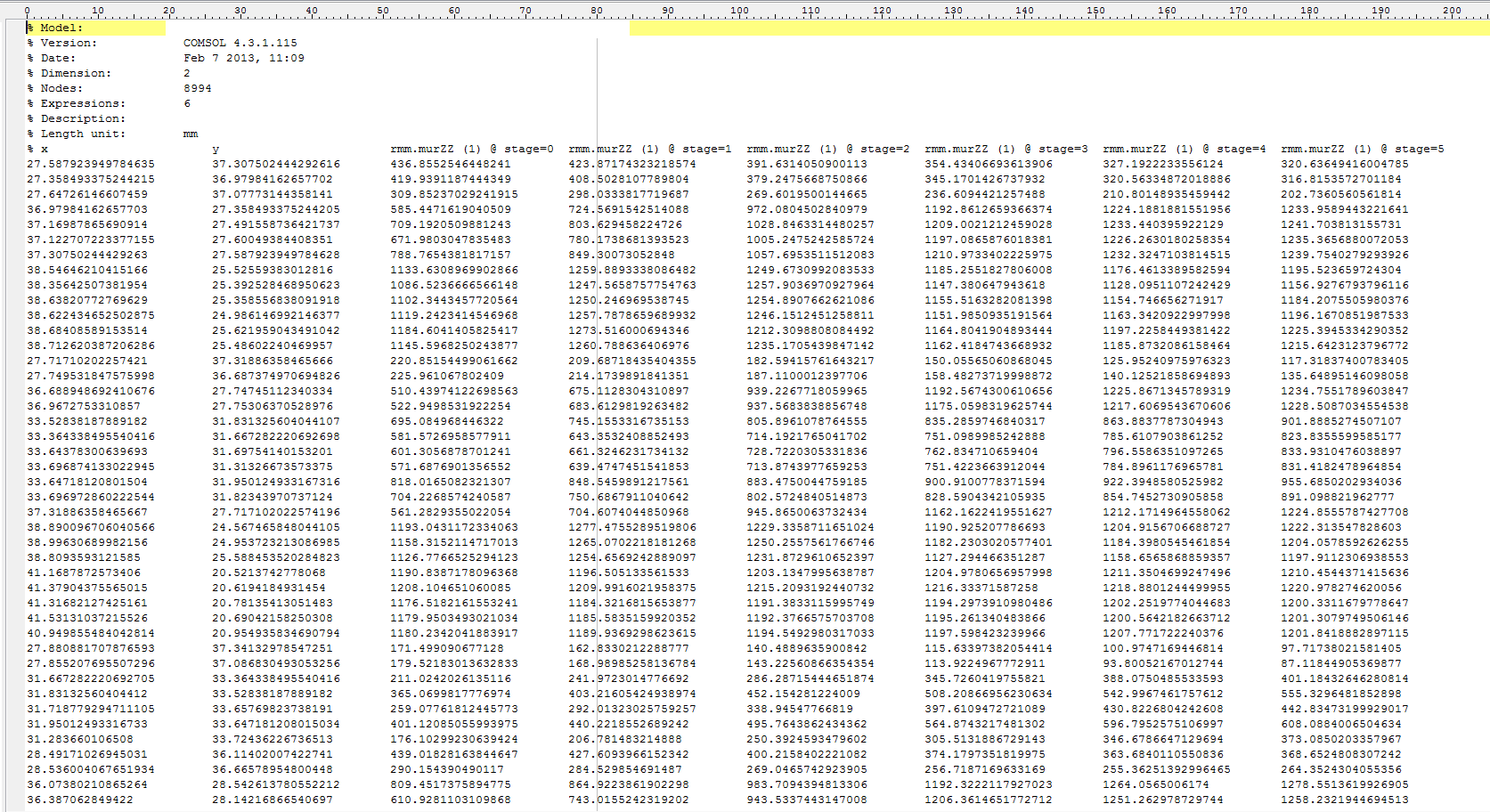The width and height of the screenshot is (1490, 812).
Task: Click the COMSOL 4.3.1.115 version text
Action: (x=240, y=43)
